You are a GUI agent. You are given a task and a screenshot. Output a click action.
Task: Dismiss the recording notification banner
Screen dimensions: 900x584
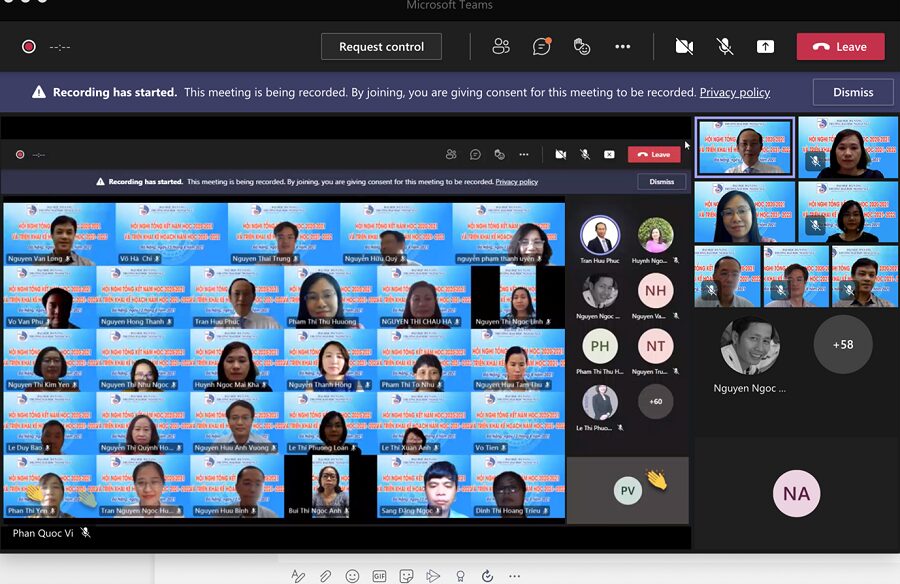852,92
